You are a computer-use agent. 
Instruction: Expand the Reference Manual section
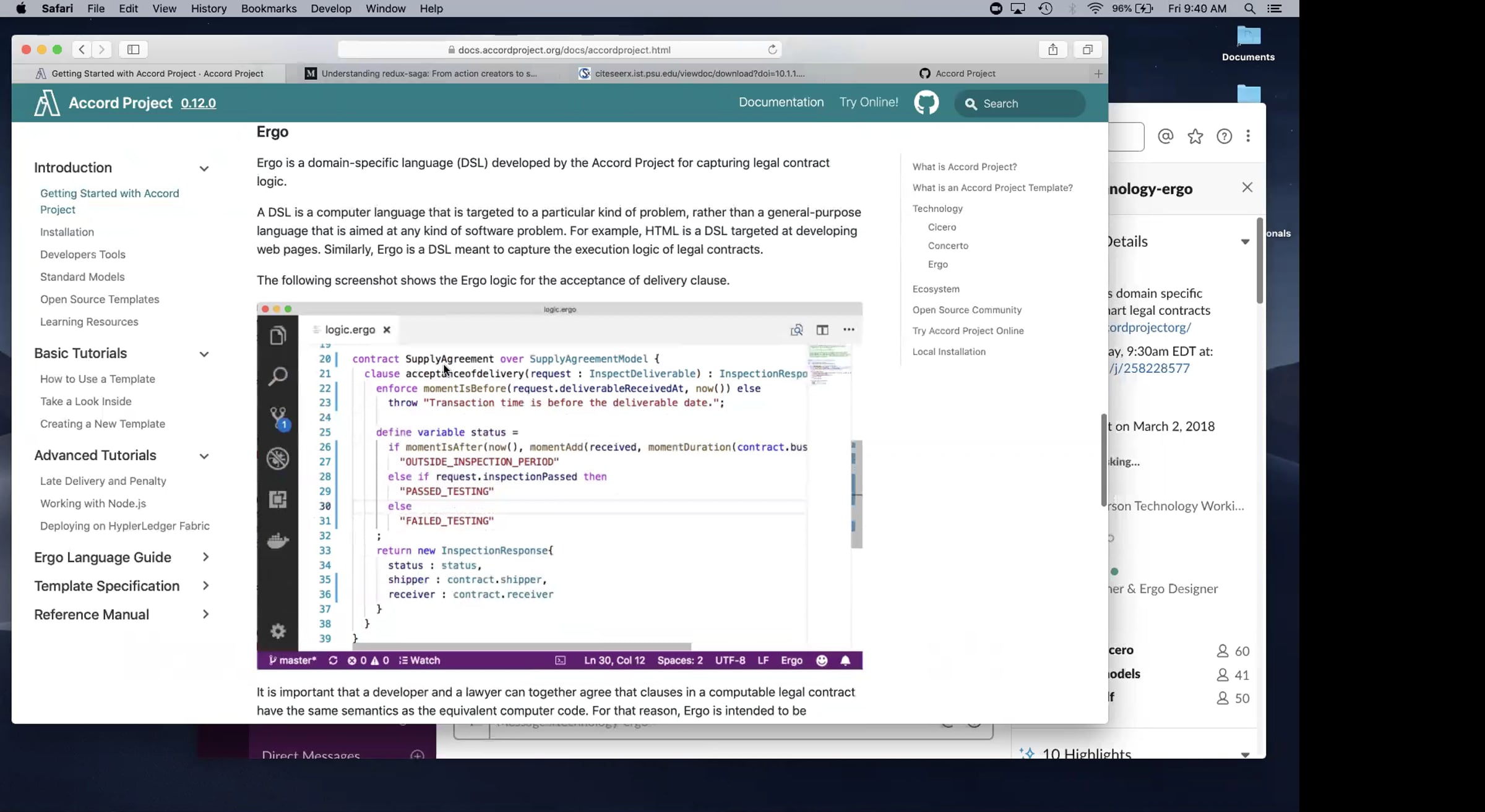tap(205, 614)
